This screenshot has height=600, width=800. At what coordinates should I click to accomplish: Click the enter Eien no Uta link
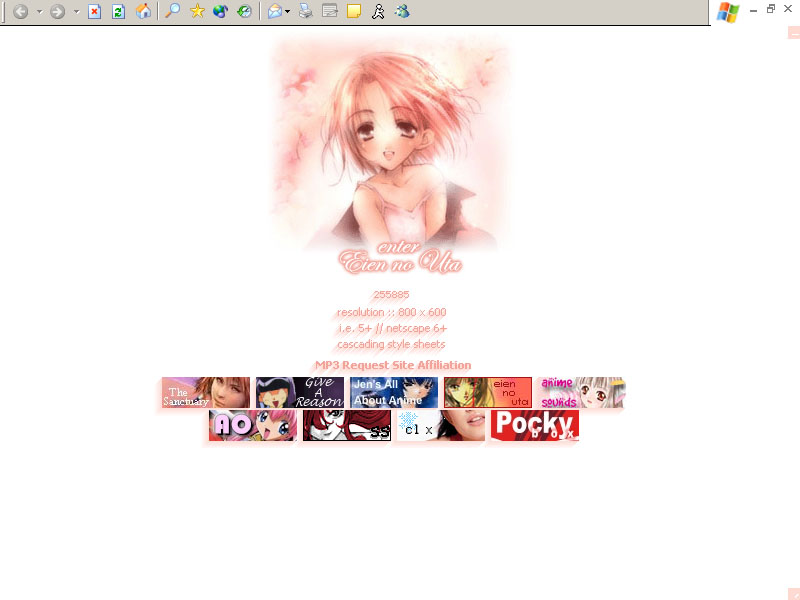401,258
